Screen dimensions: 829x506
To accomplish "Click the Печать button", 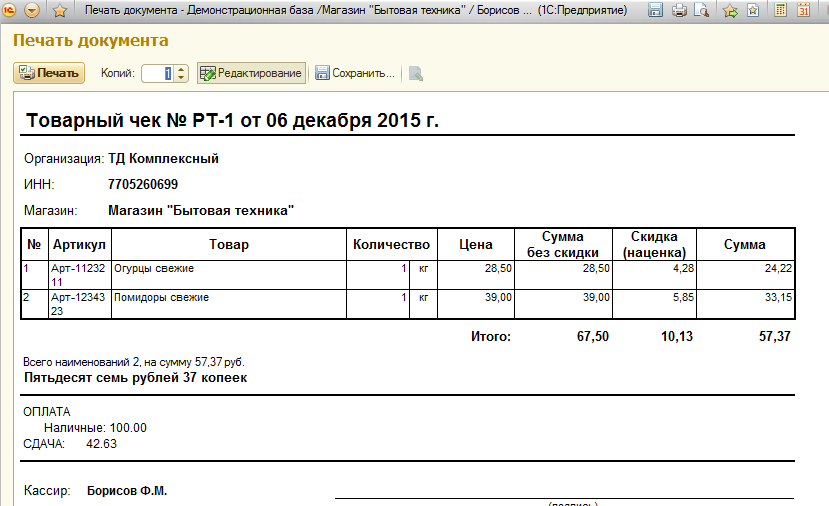I will coord(49,73).
